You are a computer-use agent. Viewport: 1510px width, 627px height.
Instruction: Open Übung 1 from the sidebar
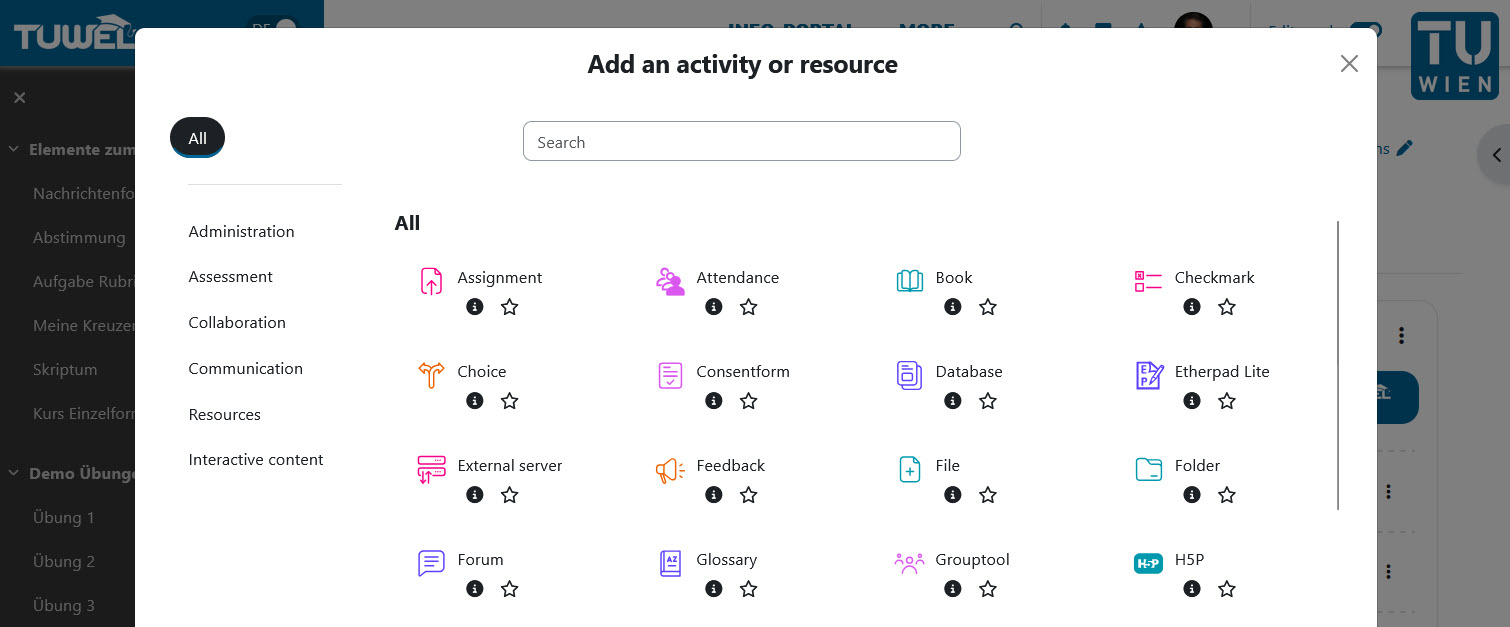coord(64,517)
